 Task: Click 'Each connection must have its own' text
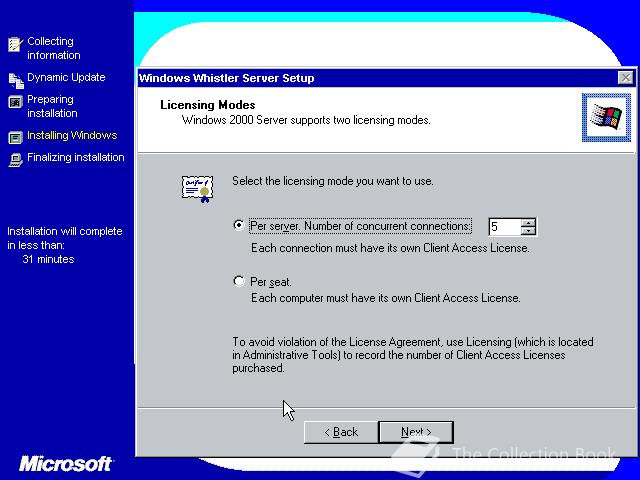tap(336, 248)
